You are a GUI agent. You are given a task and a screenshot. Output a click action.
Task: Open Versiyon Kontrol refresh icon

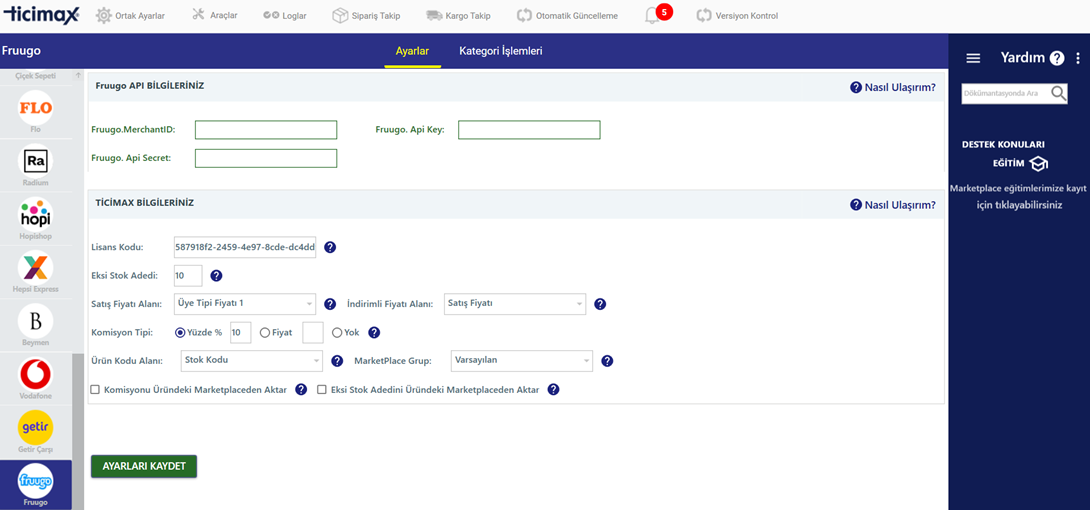click(x=704, y=15)
